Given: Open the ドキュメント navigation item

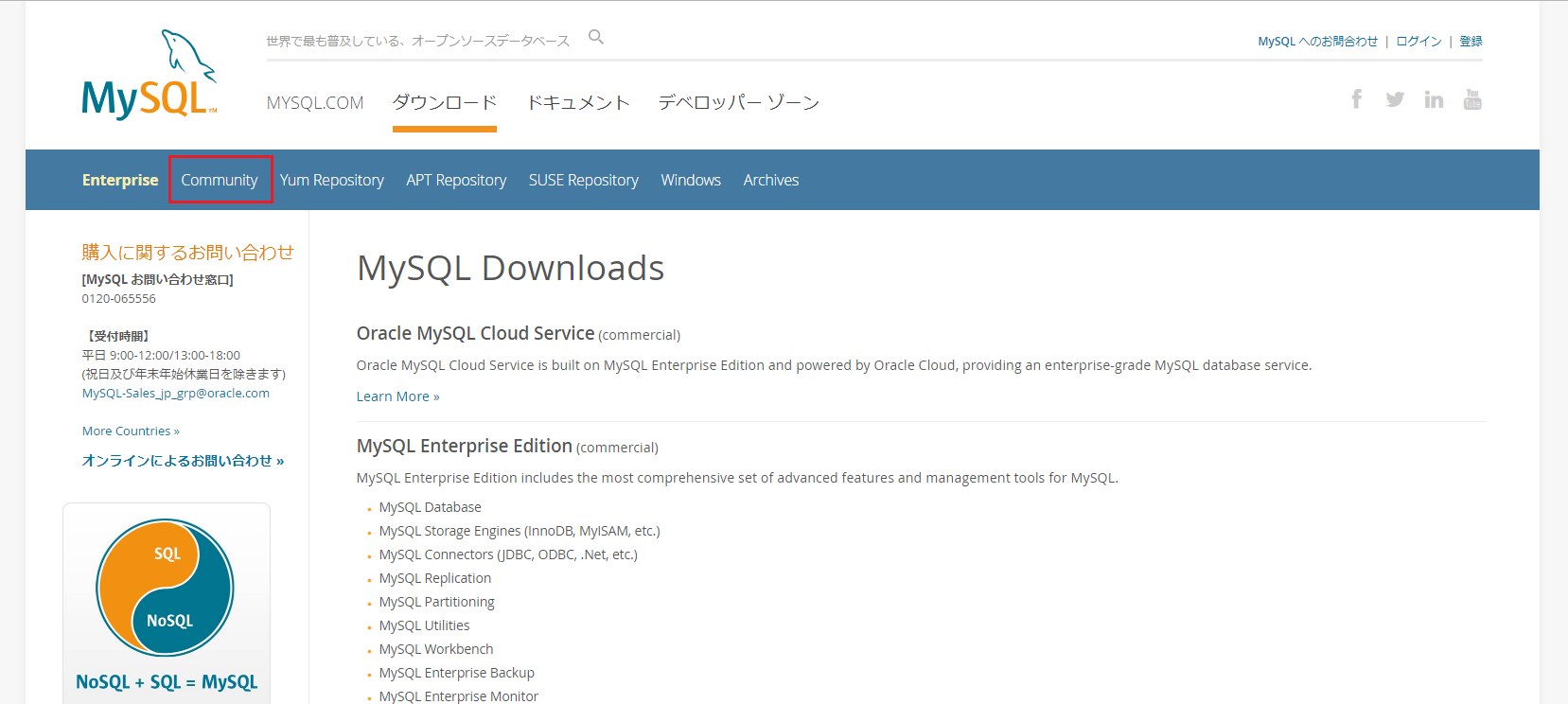Looking at the screenshot, I should coord(578,102).
